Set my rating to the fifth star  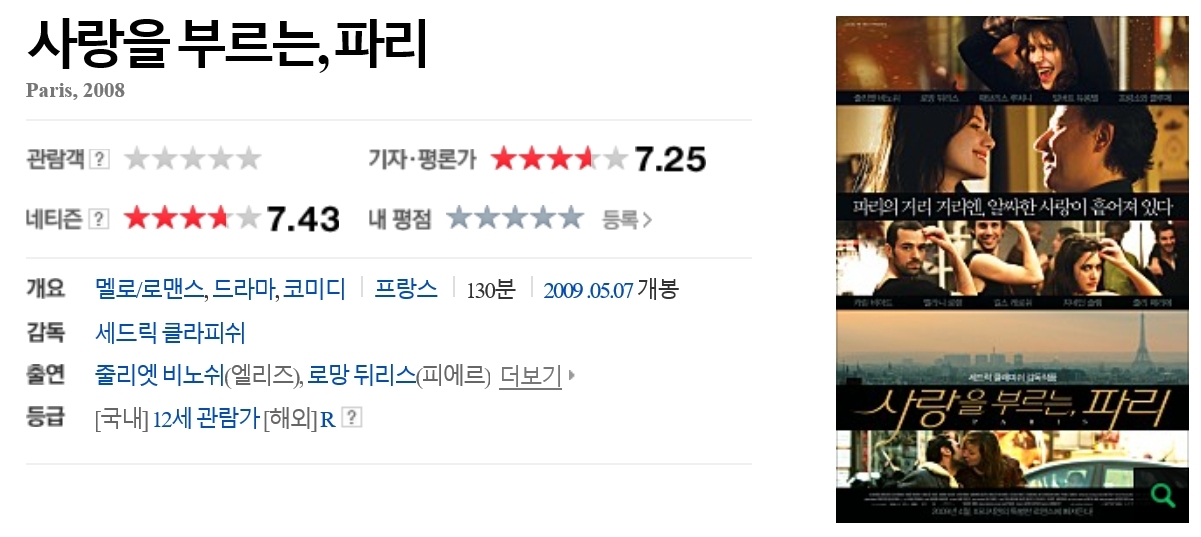click(570, 217)
